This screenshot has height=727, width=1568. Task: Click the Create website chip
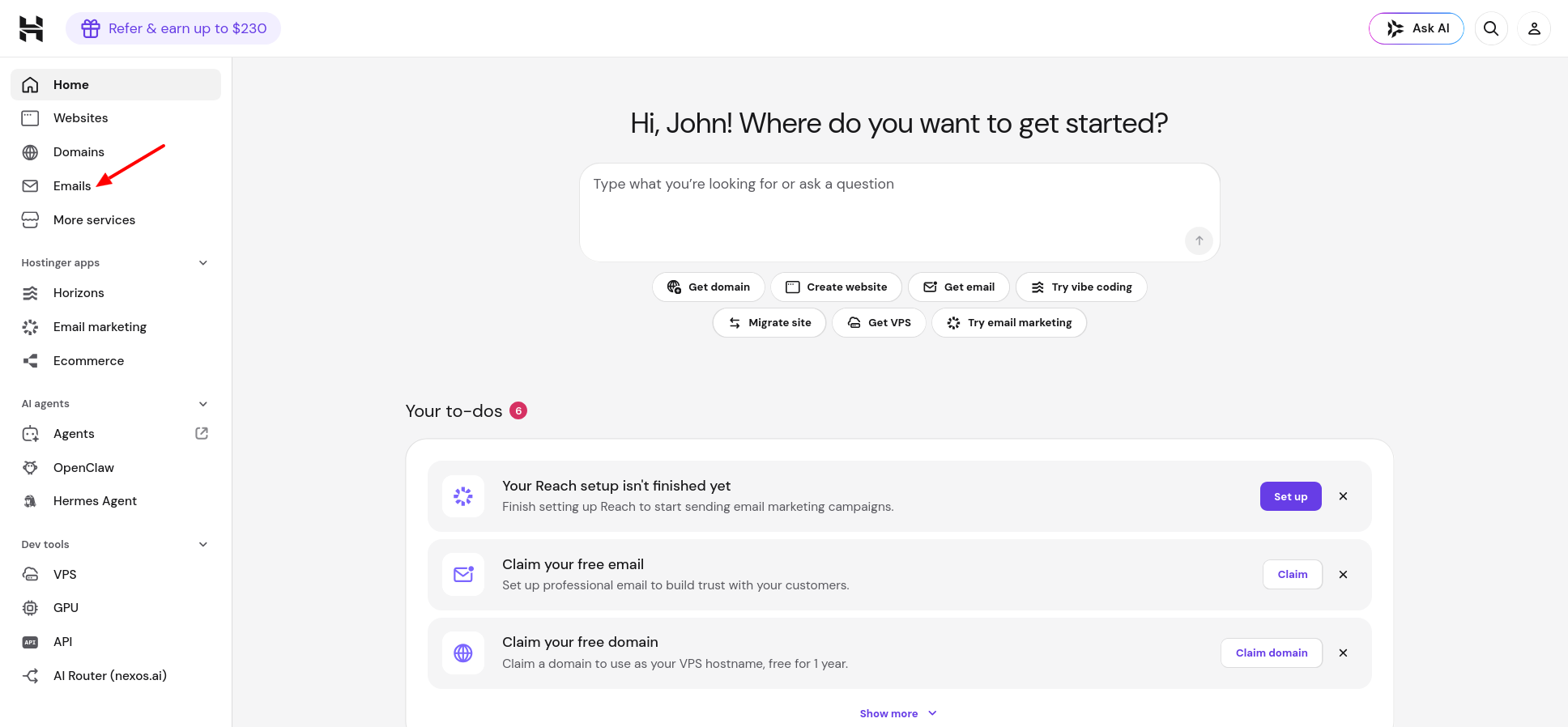(x=837, y=287)
